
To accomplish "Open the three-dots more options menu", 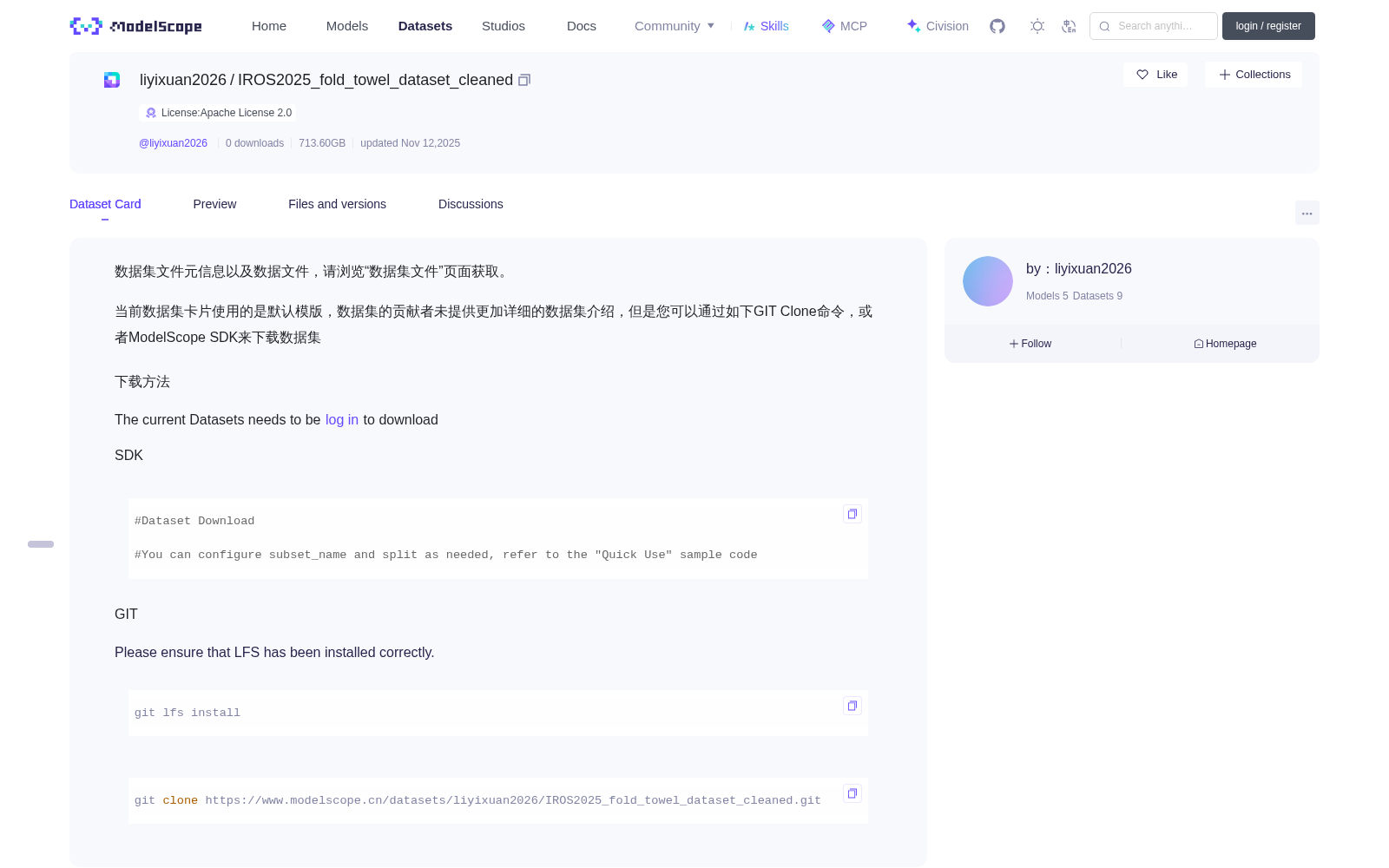I will [1307, 213].
